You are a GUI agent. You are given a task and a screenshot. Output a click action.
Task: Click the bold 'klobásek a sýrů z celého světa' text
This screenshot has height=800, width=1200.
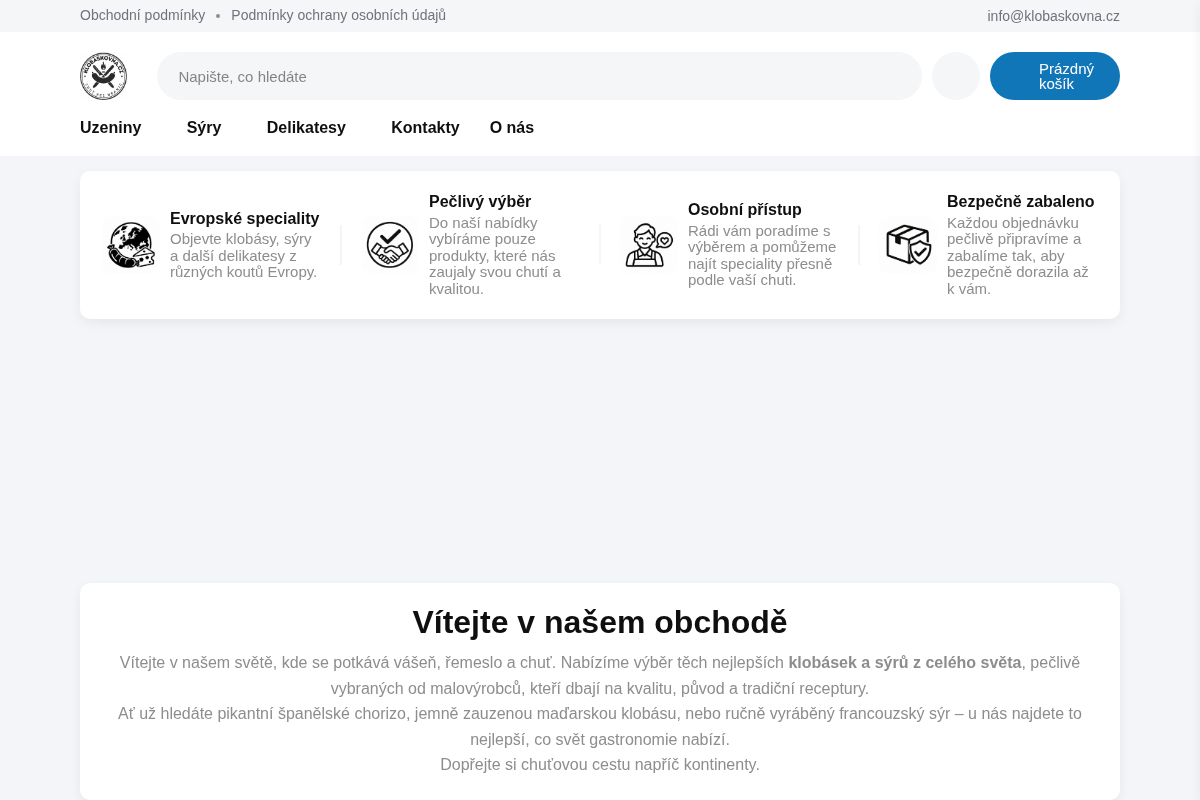[x=905, y=663]
